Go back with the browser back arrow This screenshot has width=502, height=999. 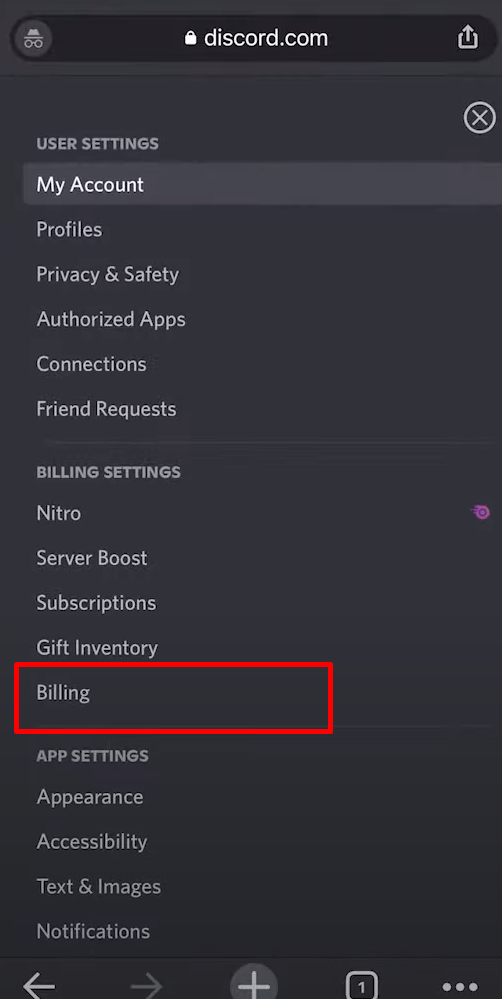coord(39,986)
